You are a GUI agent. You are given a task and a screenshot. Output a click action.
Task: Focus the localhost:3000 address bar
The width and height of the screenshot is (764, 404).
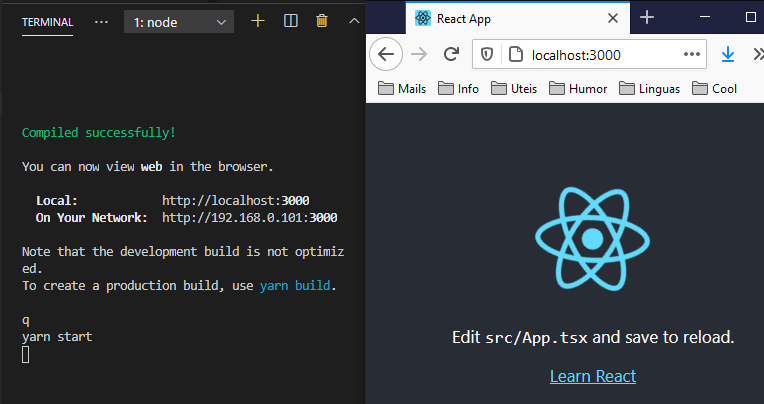(590, 55)
